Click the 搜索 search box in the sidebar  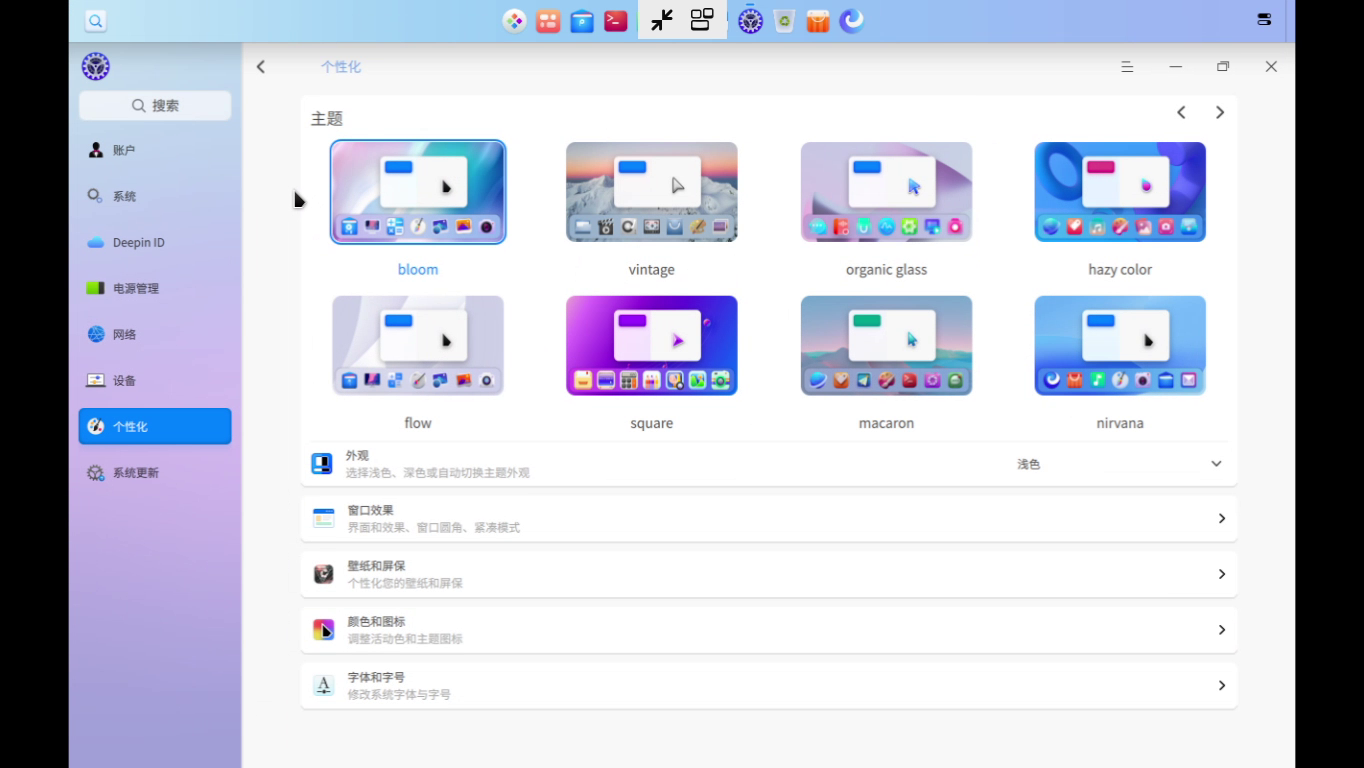pyautogui.click(x=154, y=105)
